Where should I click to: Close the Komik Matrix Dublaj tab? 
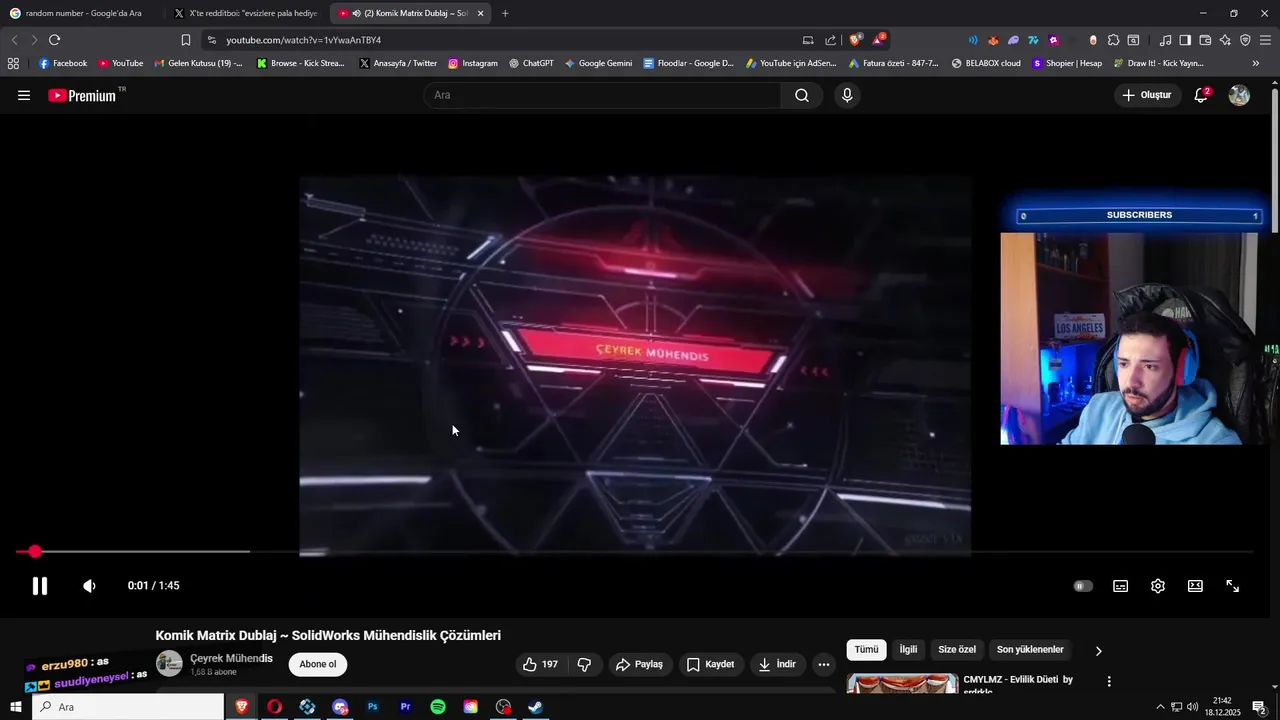pyautogui.click(x=481, y=13)
